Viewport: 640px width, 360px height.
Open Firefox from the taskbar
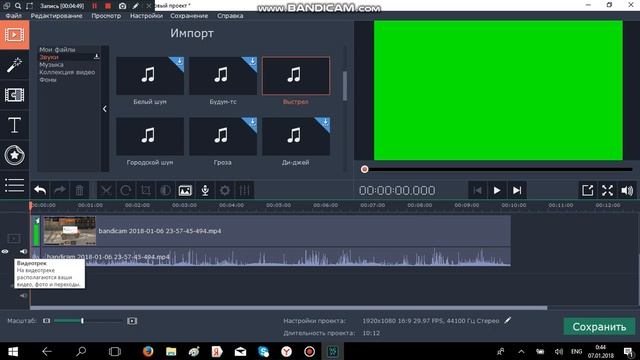148,351
